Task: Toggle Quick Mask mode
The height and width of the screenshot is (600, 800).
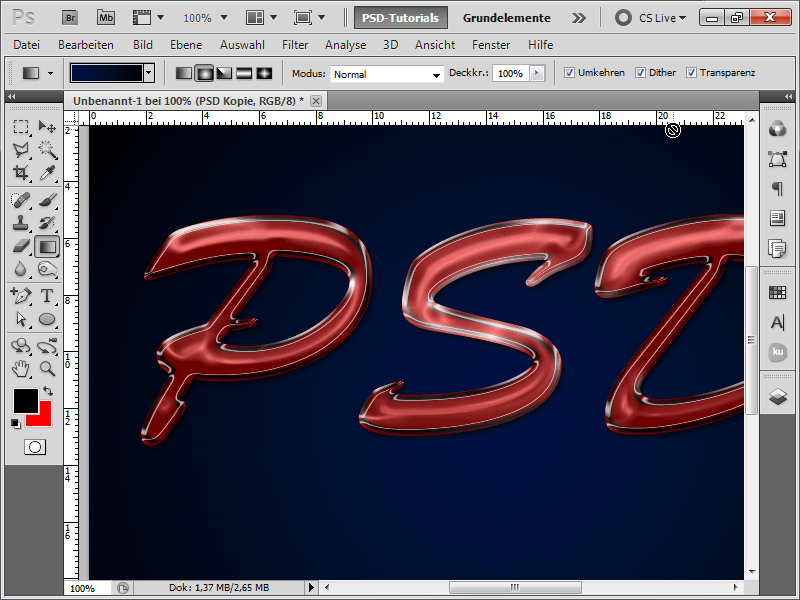Action: coord(35,447)
